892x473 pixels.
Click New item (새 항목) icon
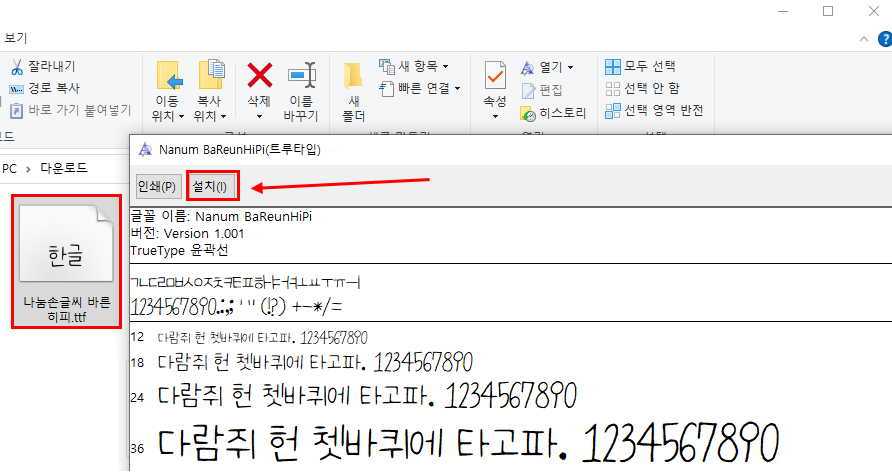(x=387, y=67)
